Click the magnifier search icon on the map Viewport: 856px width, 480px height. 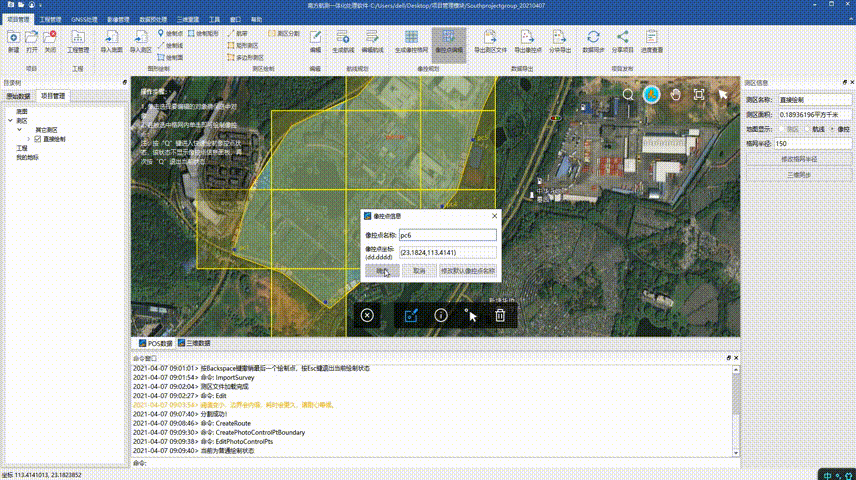click(x=628, y=94)
